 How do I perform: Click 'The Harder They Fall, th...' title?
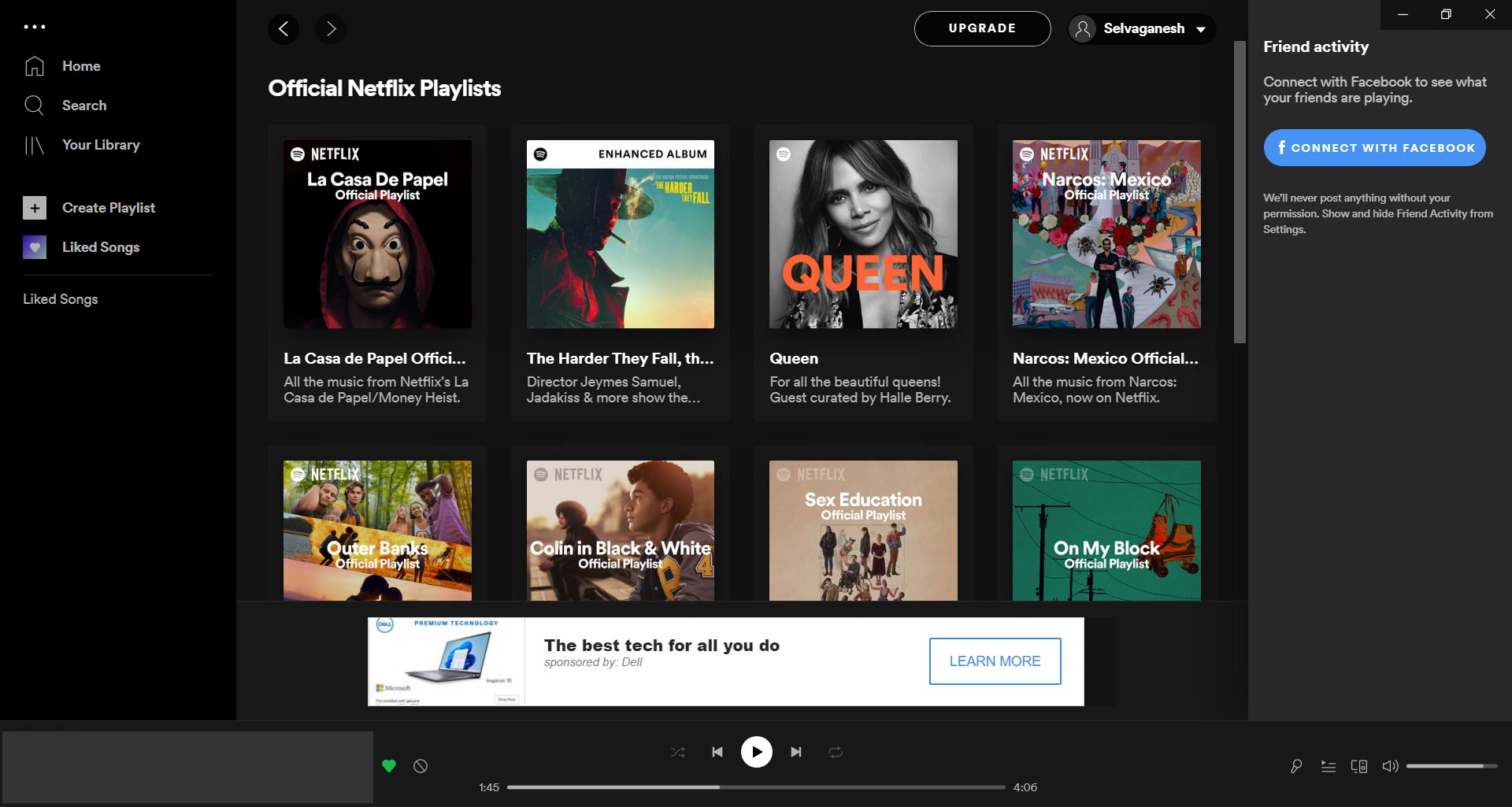pos(620,359)
